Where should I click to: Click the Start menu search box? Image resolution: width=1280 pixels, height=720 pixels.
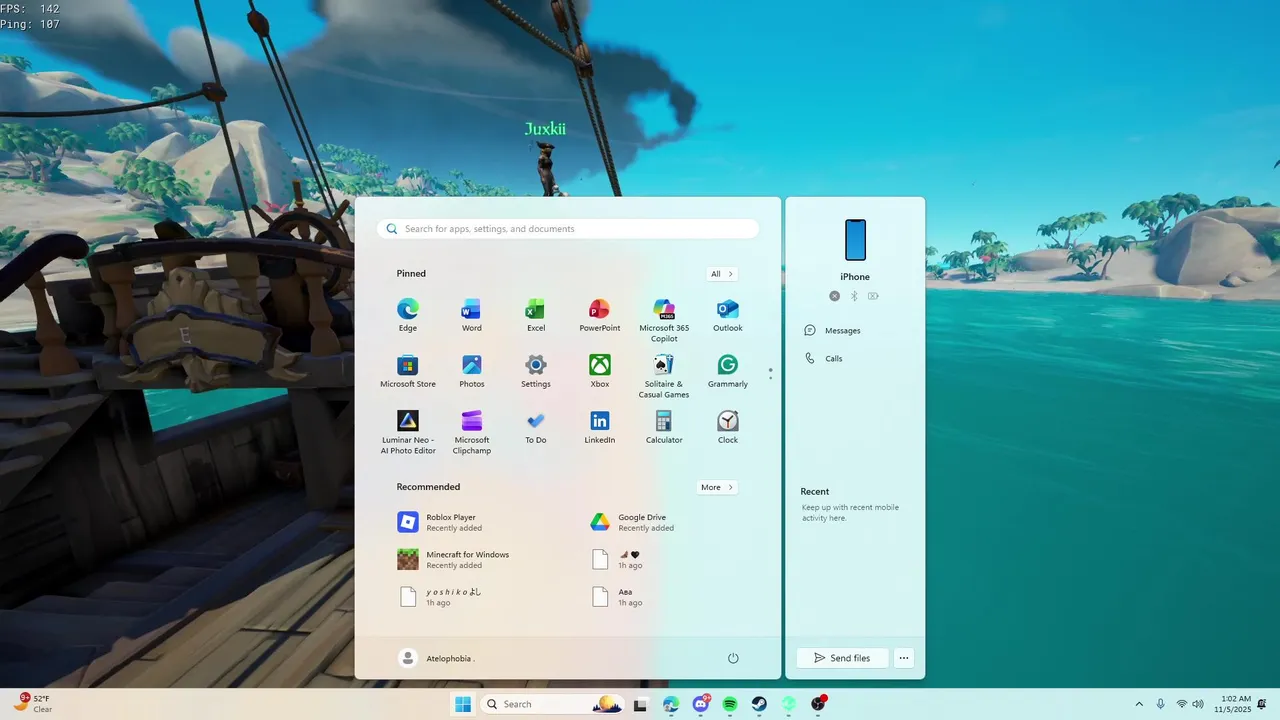568,229
